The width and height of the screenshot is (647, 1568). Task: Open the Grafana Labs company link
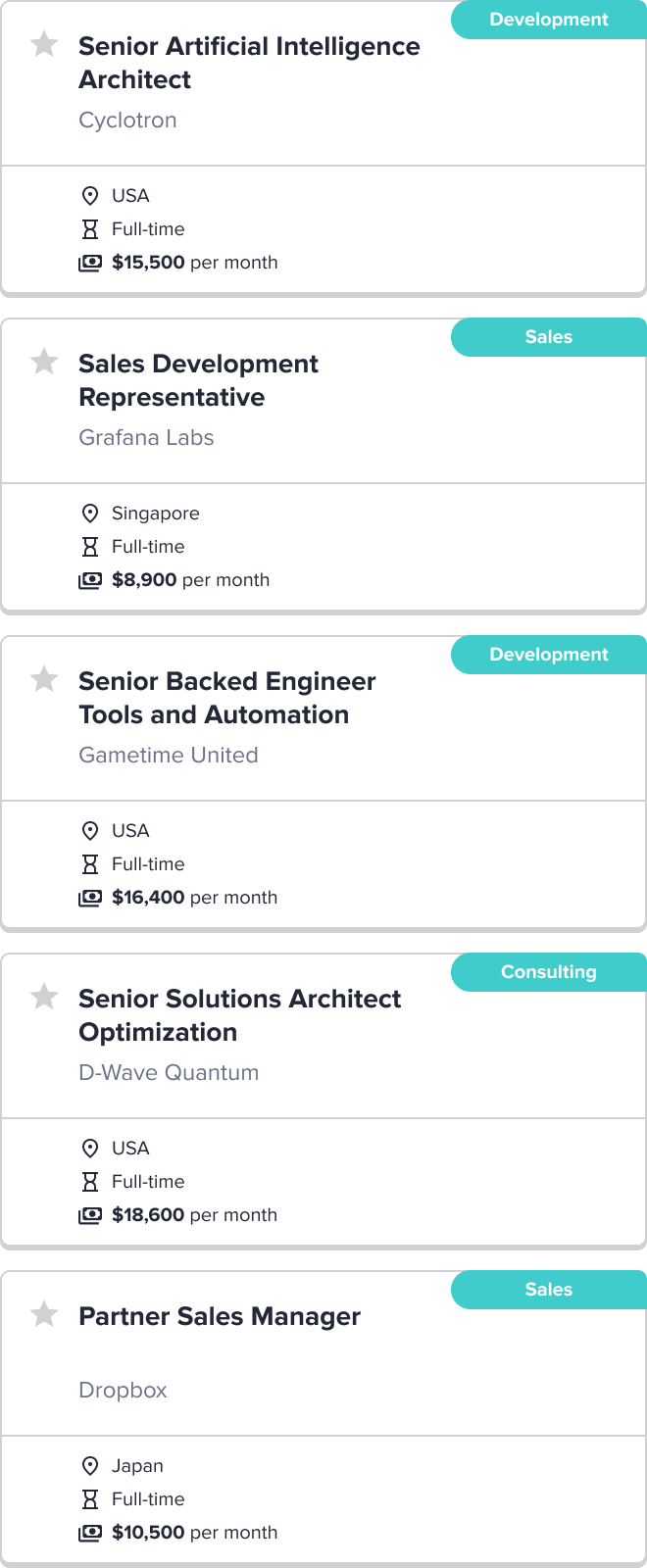point(146,438)
